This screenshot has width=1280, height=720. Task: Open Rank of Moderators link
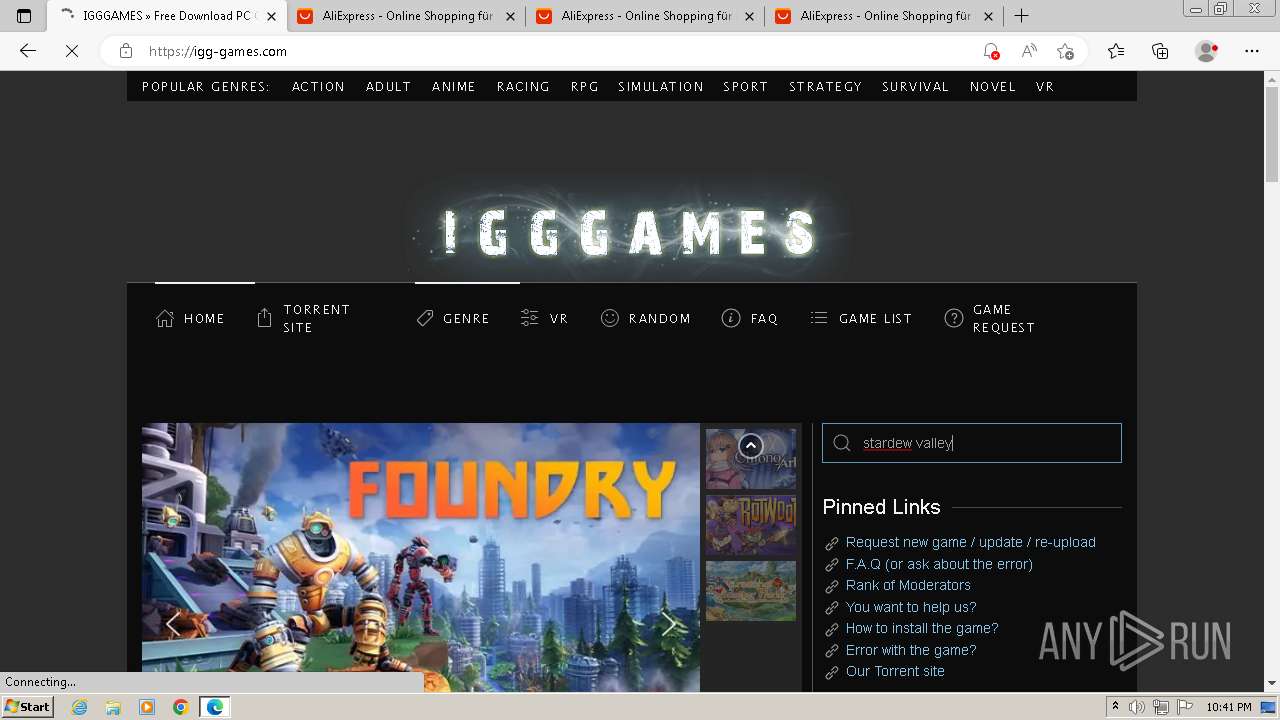click(x=908, y=585)
